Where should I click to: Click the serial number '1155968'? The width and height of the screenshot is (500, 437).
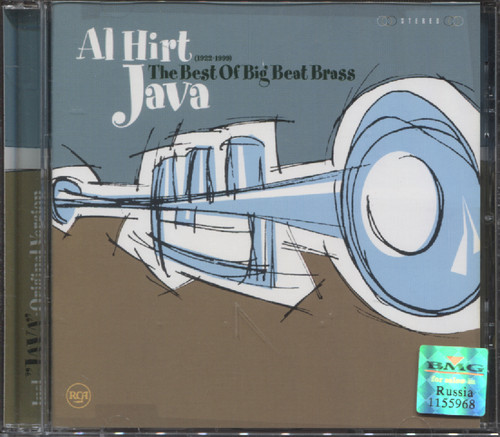click(x=452, y=404)
